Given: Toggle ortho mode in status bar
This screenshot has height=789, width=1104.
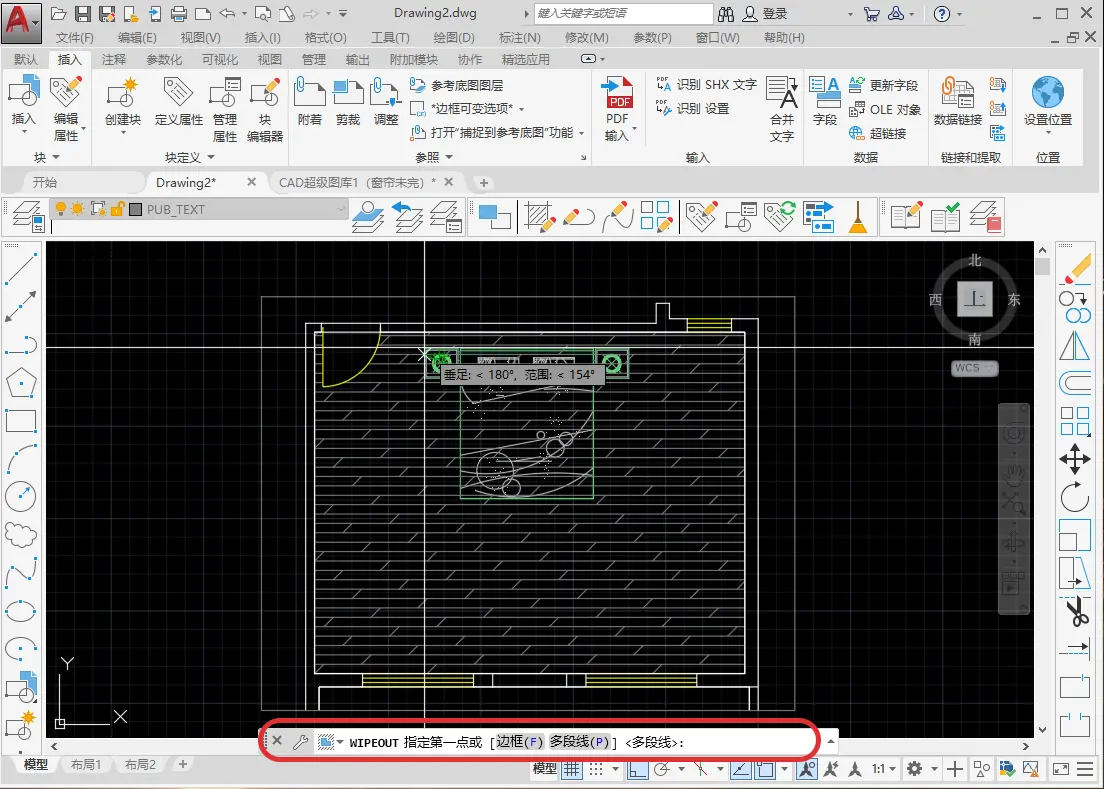Looking at the screenshot, I should (x=636, y=769).
